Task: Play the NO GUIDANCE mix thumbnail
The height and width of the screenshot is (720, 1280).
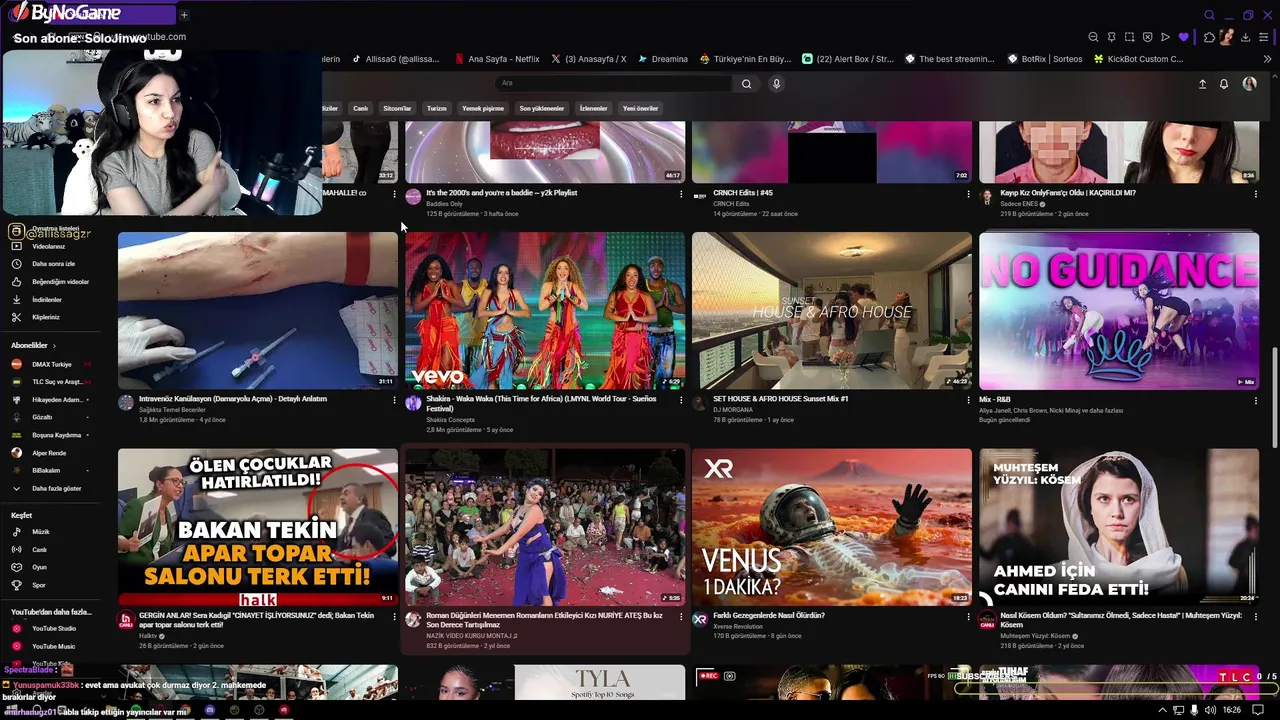Action: 1119,310
